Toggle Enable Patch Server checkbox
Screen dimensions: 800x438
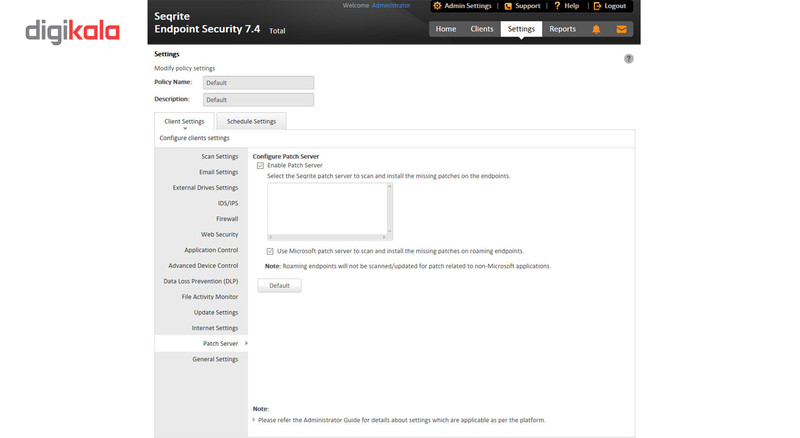(260, 165)
